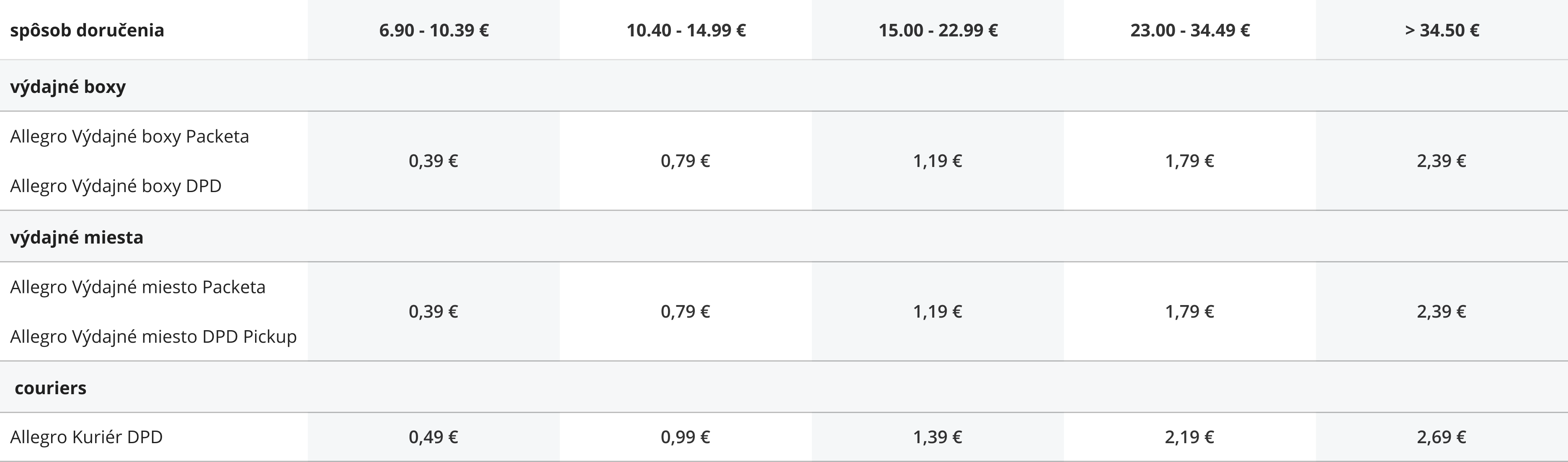Click the 0,49 € courier price cell
This screenshot has height=462, width=1568.
[x=433, y=437]
